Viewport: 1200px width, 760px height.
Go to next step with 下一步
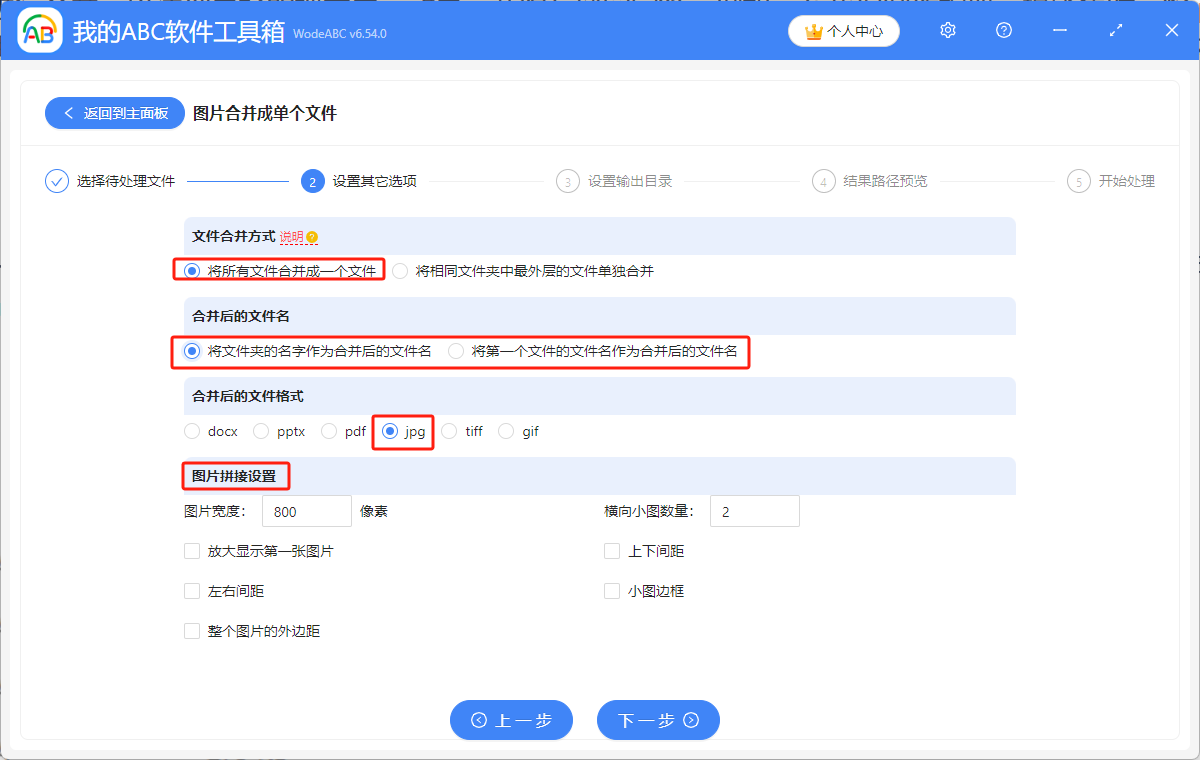coord(658,720)
